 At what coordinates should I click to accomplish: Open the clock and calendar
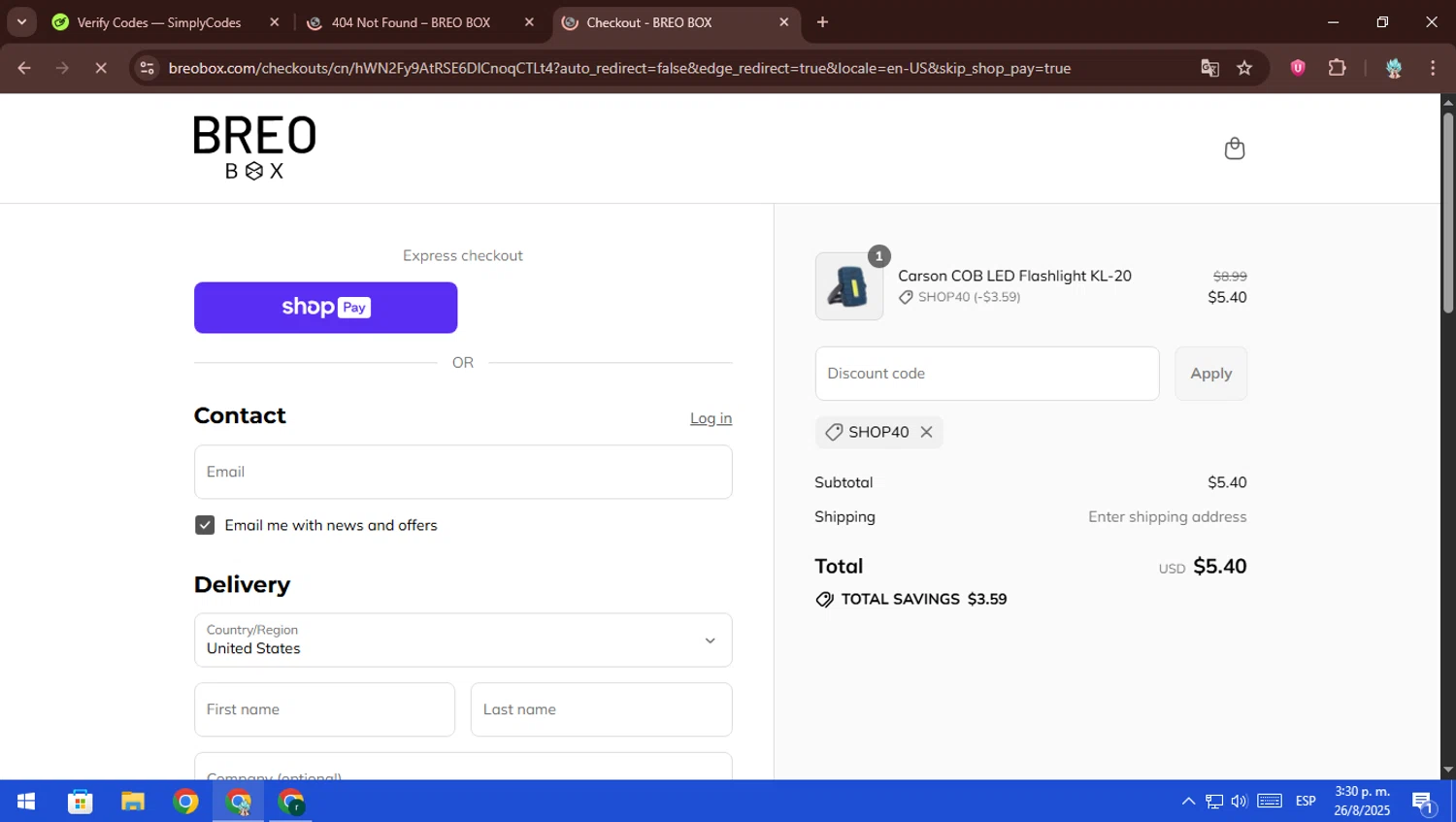tap(1362, 802)
